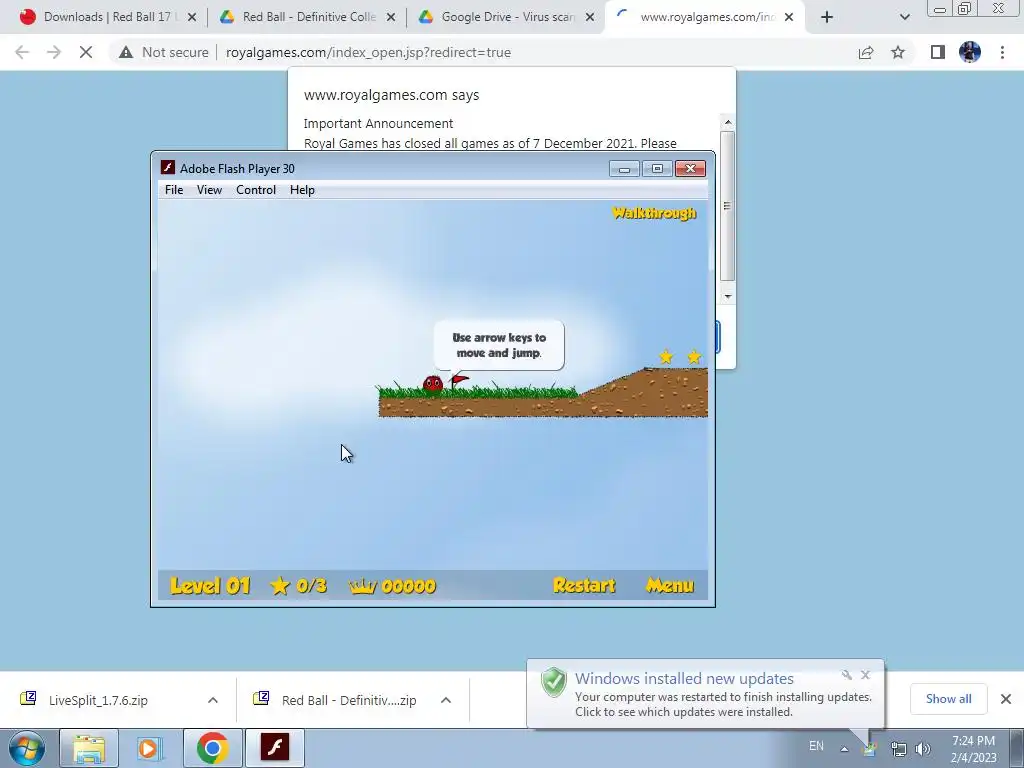The height and width of the screenshot is (768, 1024).
Task: Click the red ball character
Action: [x=433, y=383]
